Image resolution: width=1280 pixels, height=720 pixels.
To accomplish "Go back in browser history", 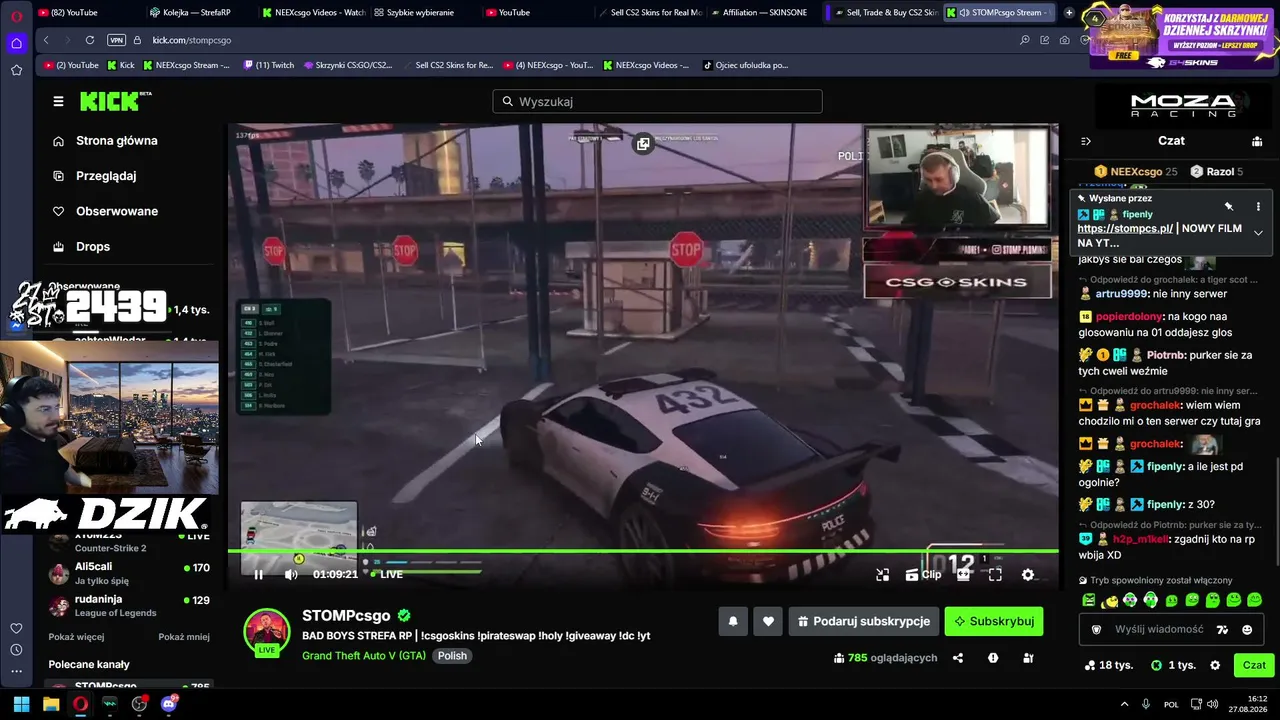I will click(x=46, y=40).
